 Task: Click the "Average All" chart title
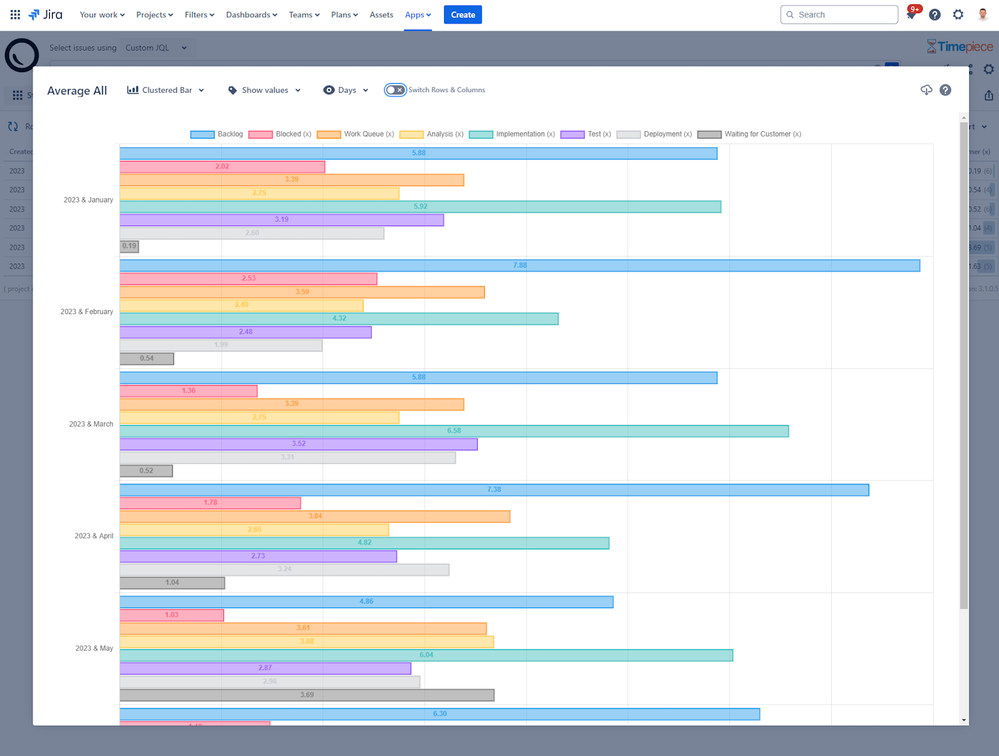[x=77, y=90]
